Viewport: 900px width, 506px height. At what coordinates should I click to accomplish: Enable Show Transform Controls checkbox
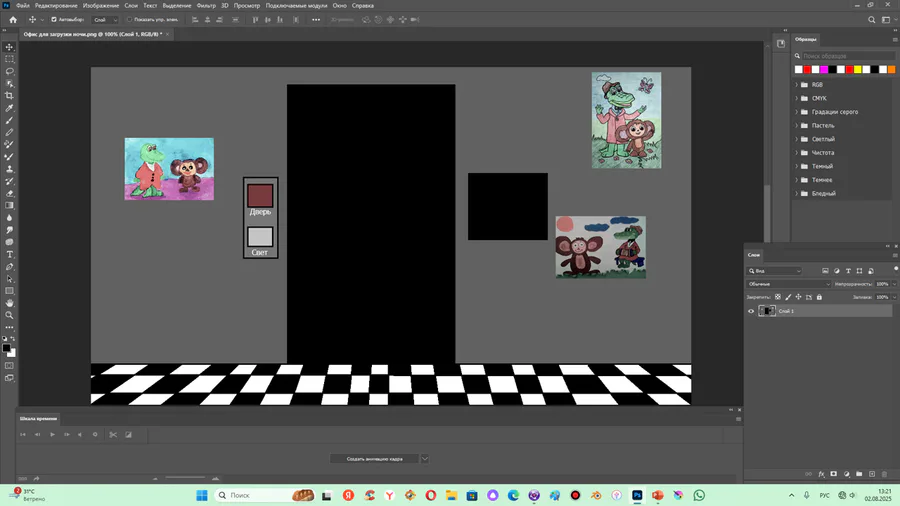[130, 20]
